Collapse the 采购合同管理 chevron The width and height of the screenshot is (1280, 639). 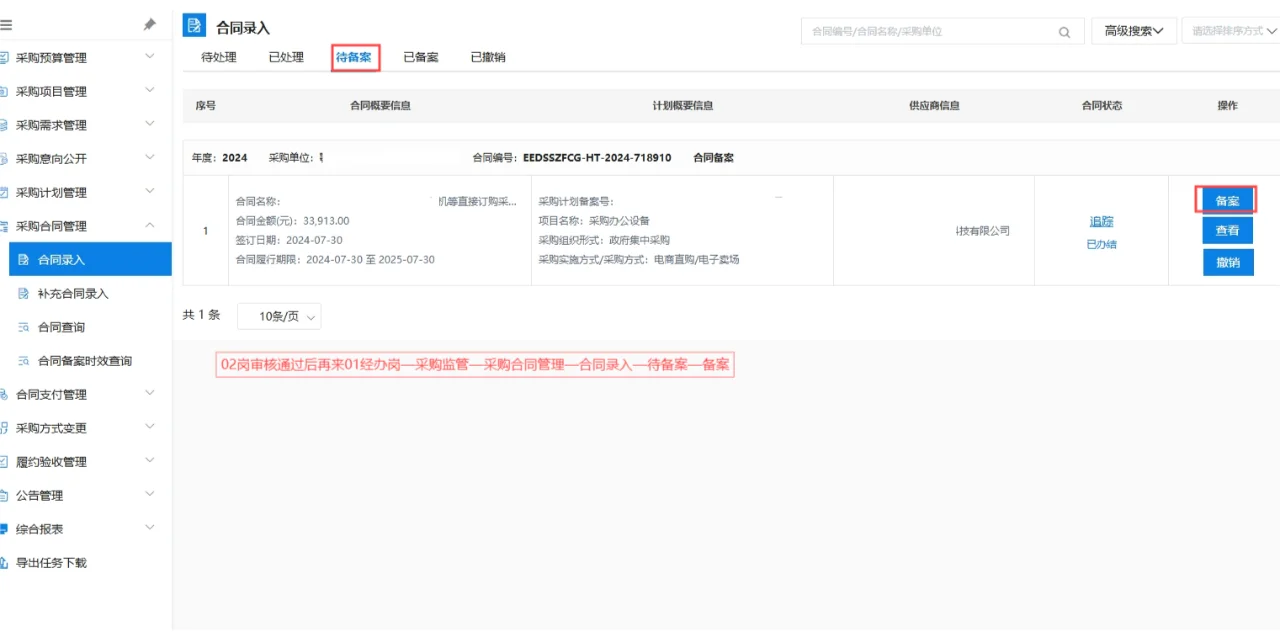point(150,225)
